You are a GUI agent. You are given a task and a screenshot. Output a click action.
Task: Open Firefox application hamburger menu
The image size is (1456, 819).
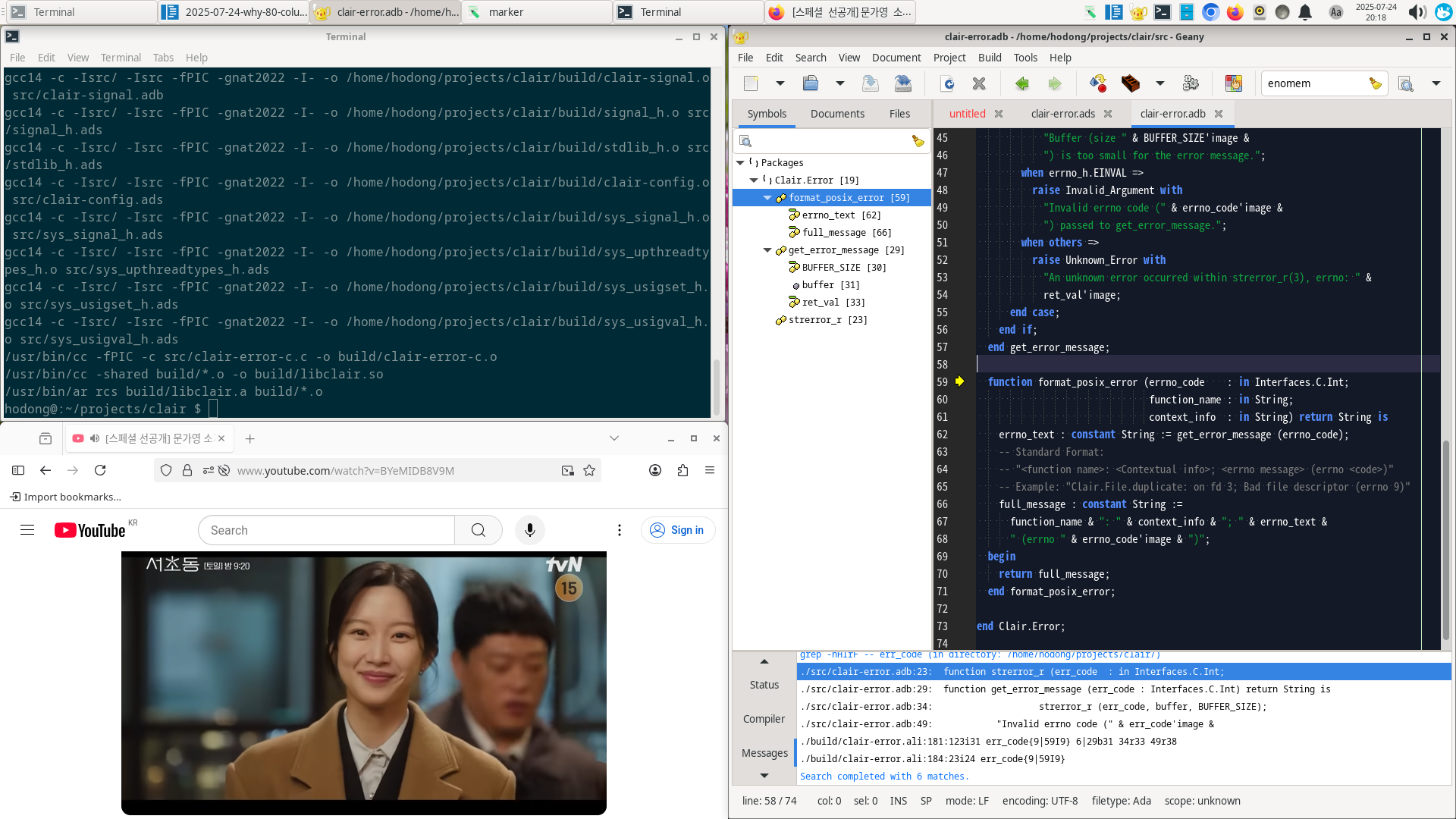tap(710, 470)
